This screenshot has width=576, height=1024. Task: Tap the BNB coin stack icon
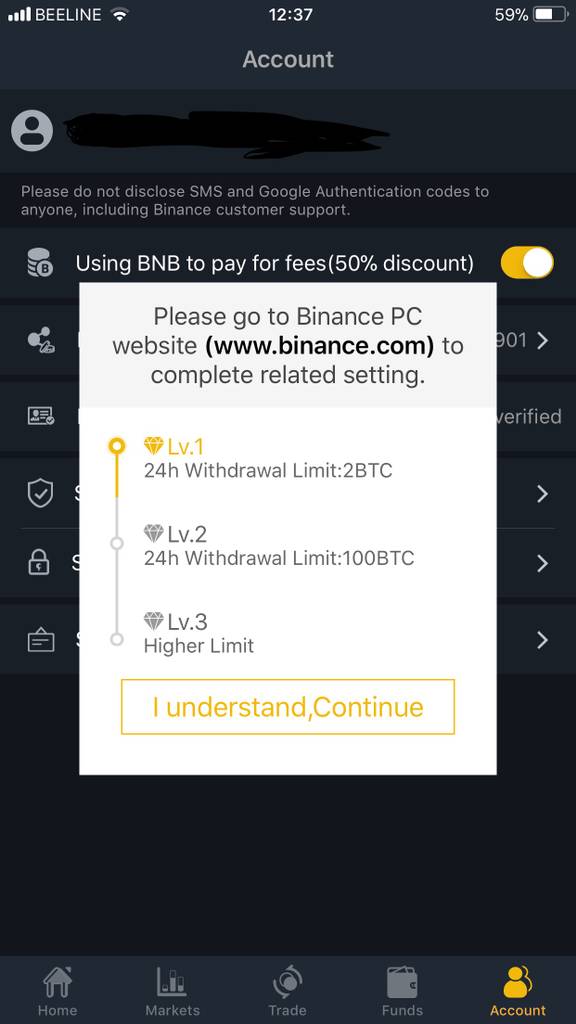40,263
